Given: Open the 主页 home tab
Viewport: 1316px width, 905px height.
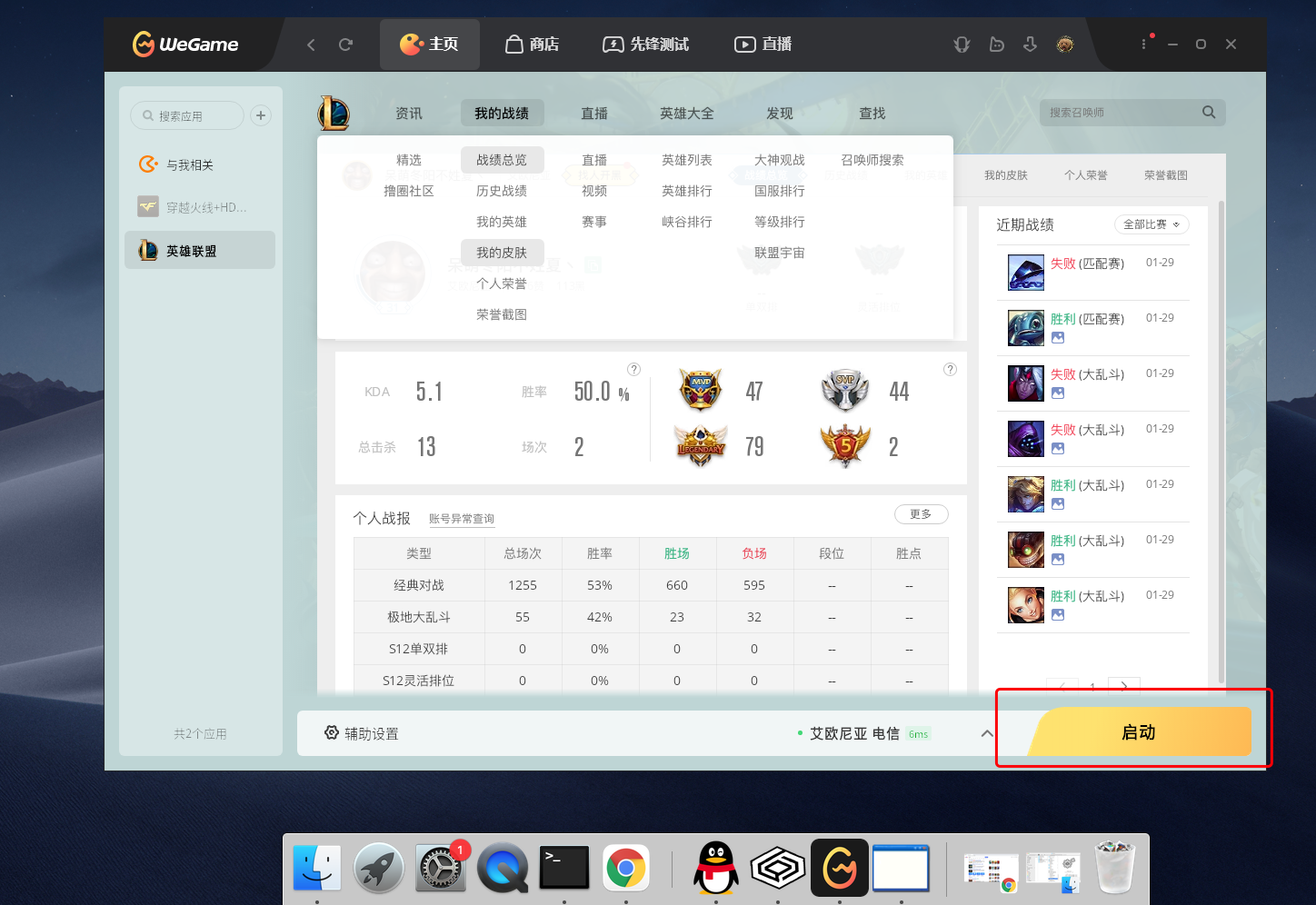Looking at the screenshot, I should [429, 45].
